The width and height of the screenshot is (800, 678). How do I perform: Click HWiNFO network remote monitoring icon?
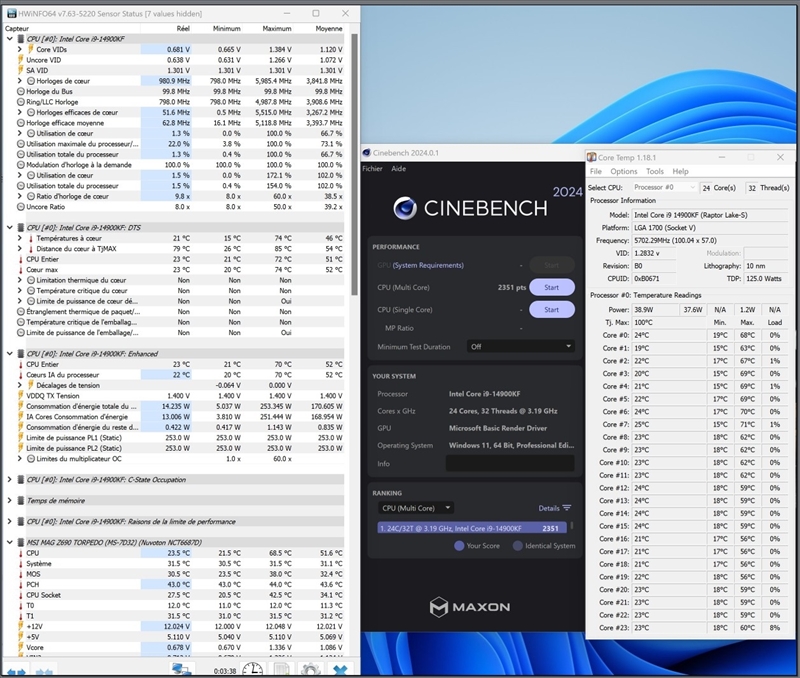point(181,670)
